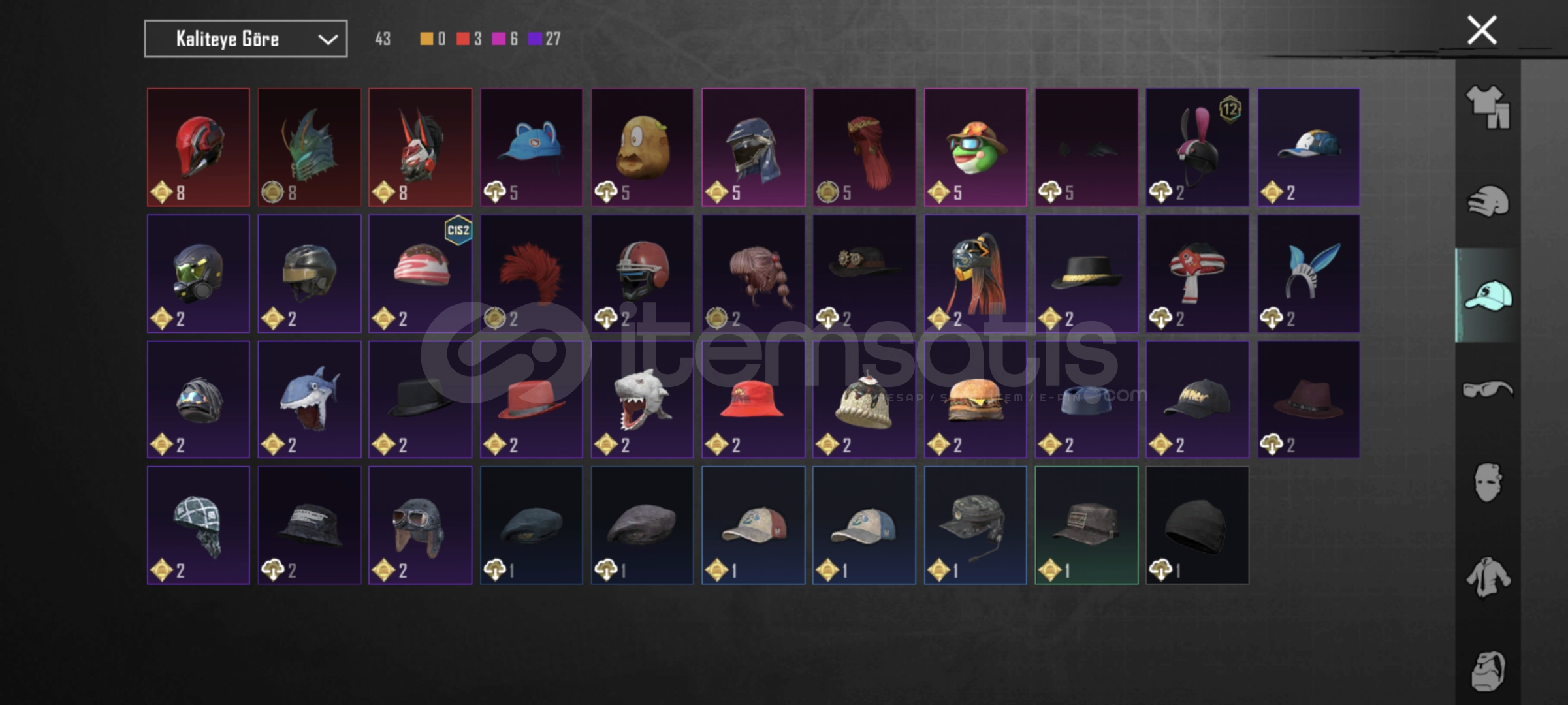
Task: Filter by the purple quality swatch
Action: tap(536, 39)
